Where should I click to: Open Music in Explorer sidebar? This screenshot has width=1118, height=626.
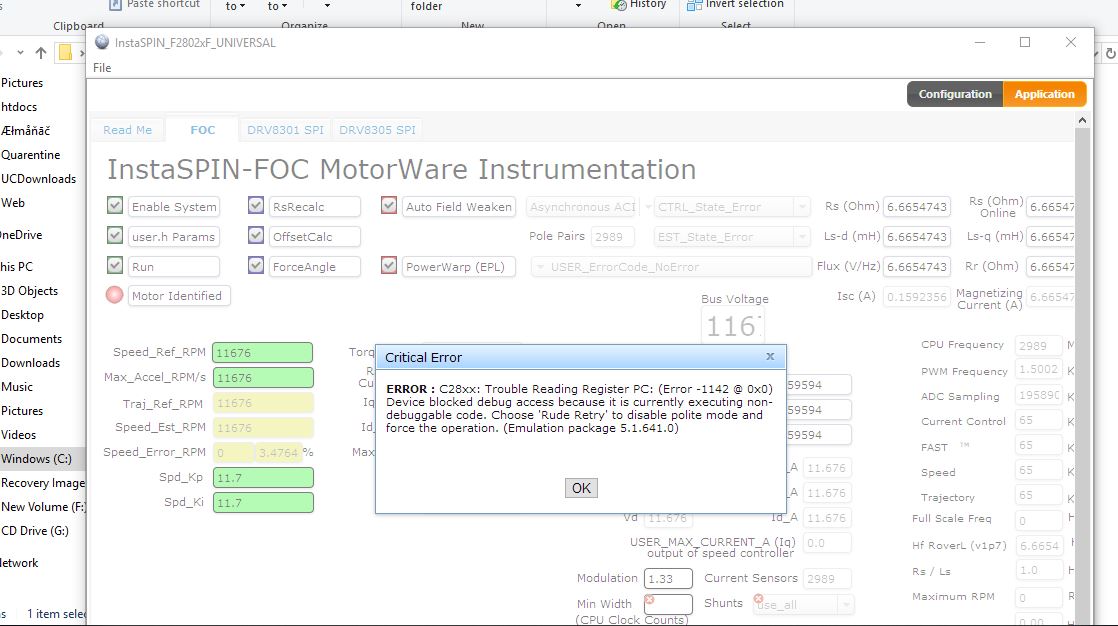click(17, 386)
